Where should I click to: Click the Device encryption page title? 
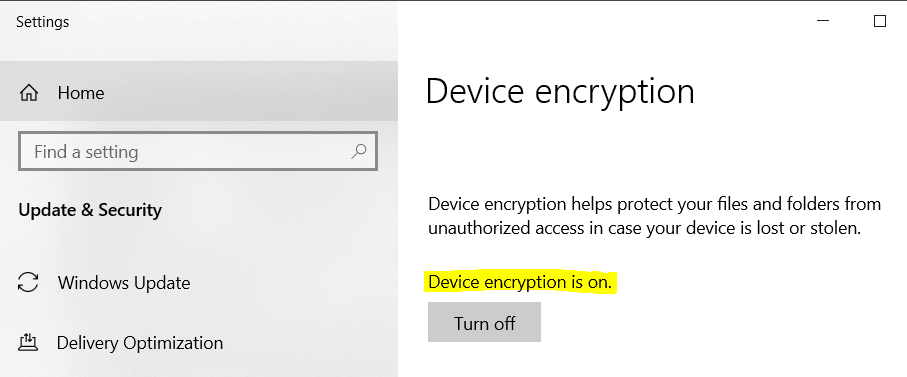coord(560,92)
